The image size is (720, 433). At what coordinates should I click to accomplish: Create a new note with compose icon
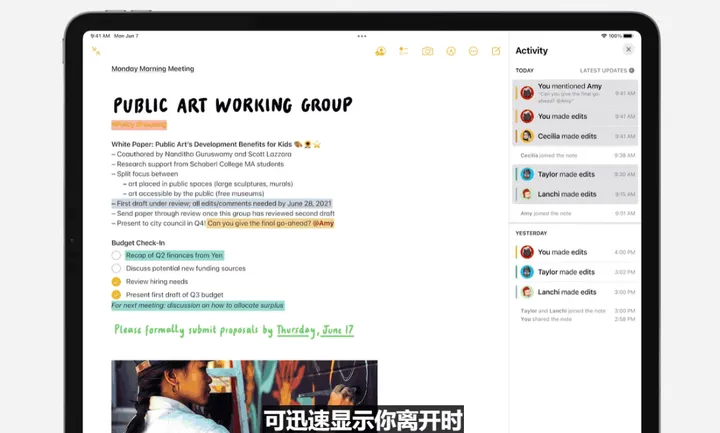click(496, 51)
